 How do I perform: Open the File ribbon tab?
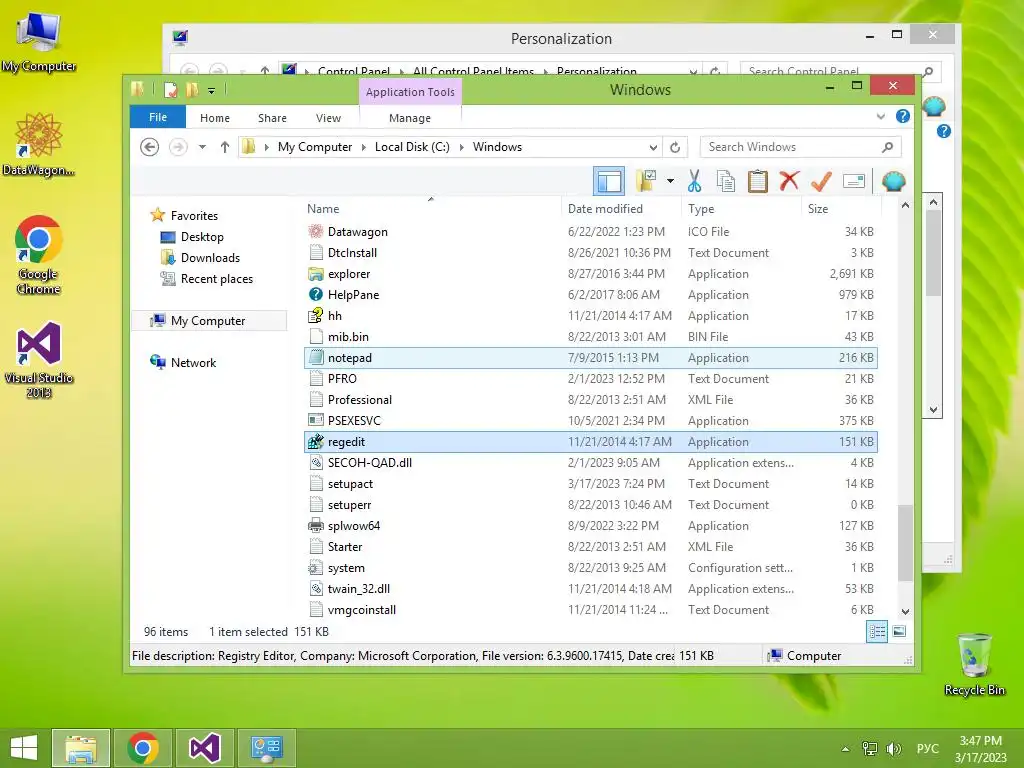[158, 118]
